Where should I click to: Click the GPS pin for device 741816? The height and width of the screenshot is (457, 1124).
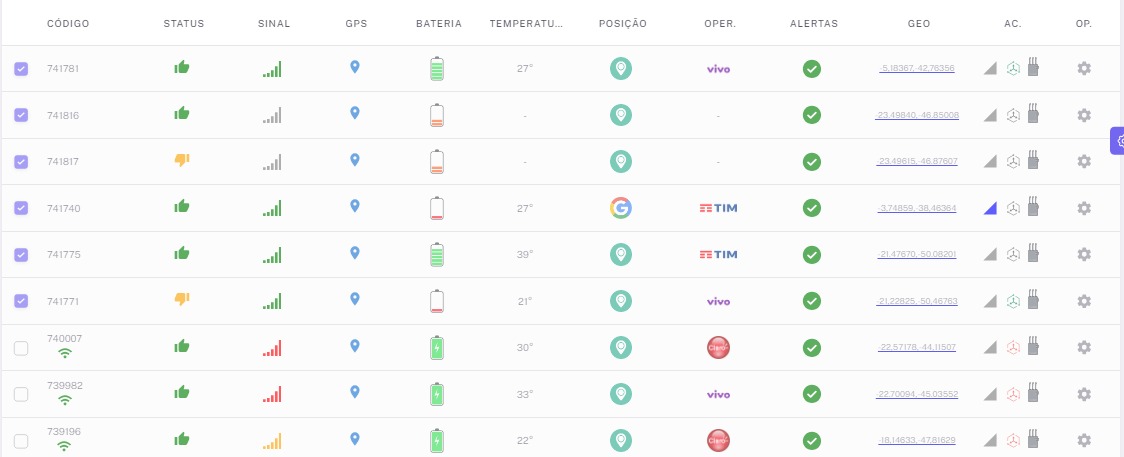coord(354,114)
